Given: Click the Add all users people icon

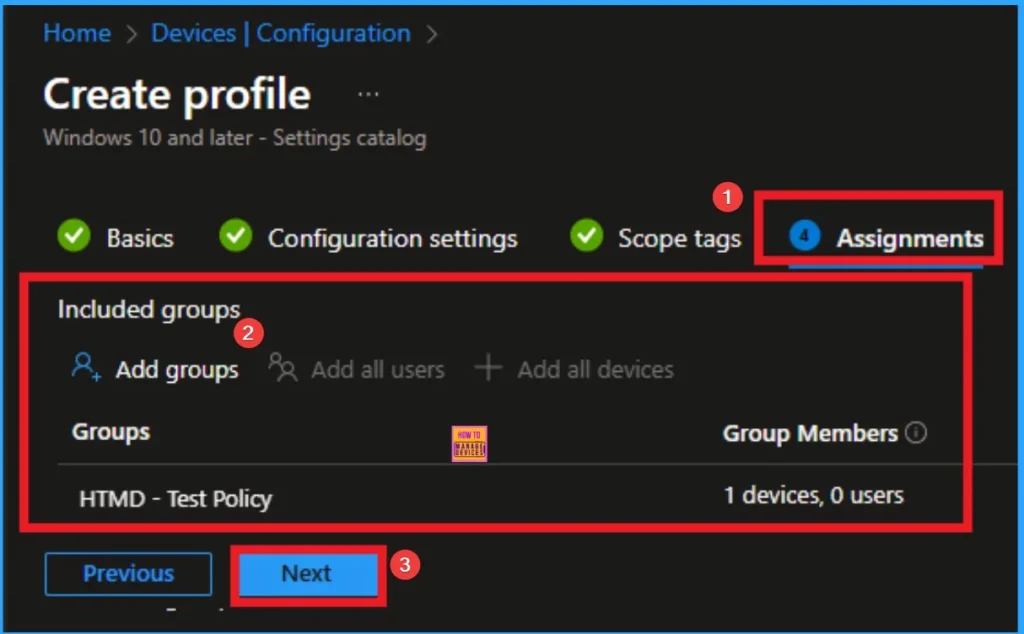Looking at the screenshot, I should pos(283,369).
